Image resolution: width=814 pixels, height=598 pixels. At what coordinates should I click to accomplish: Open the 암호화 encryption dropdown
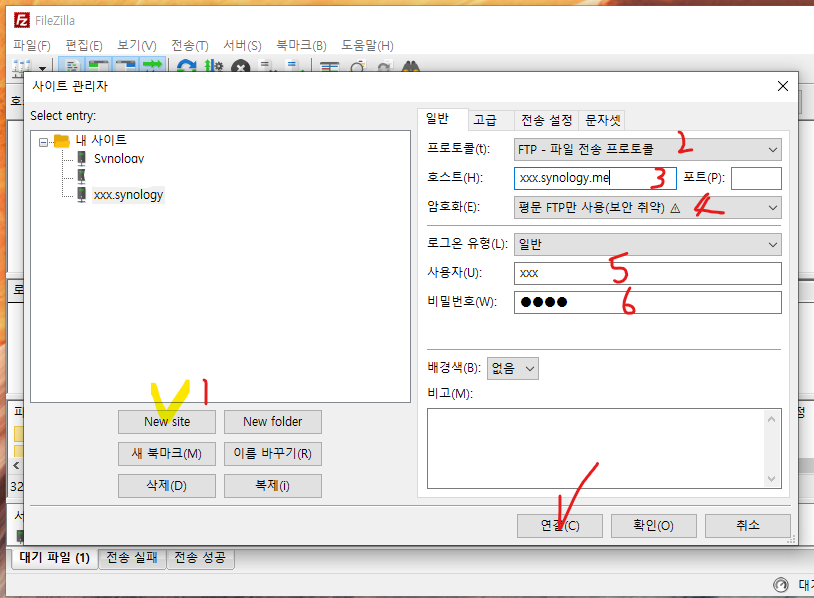click(647, 208)
